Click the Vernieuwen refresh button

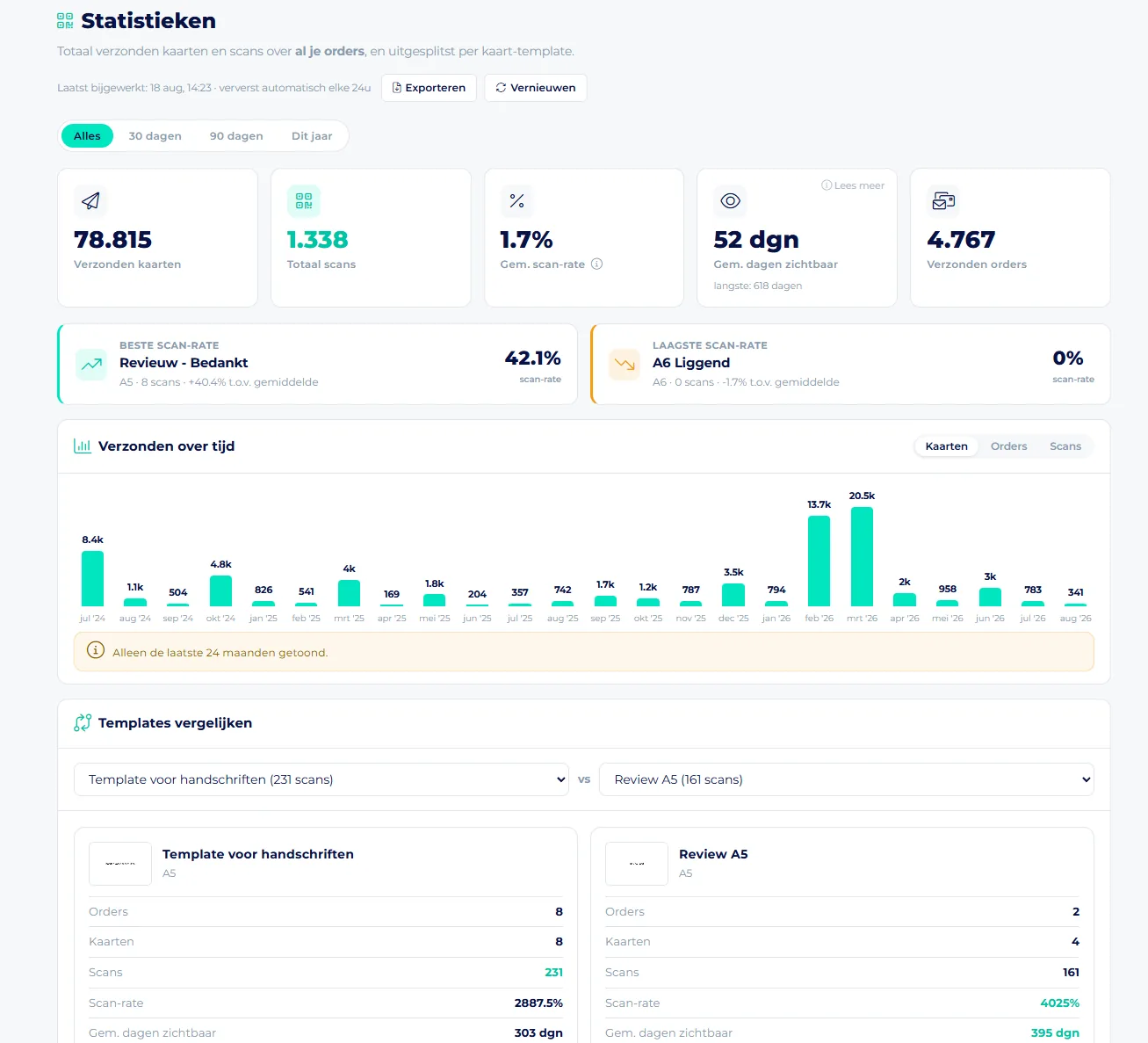tap(536, 88)
